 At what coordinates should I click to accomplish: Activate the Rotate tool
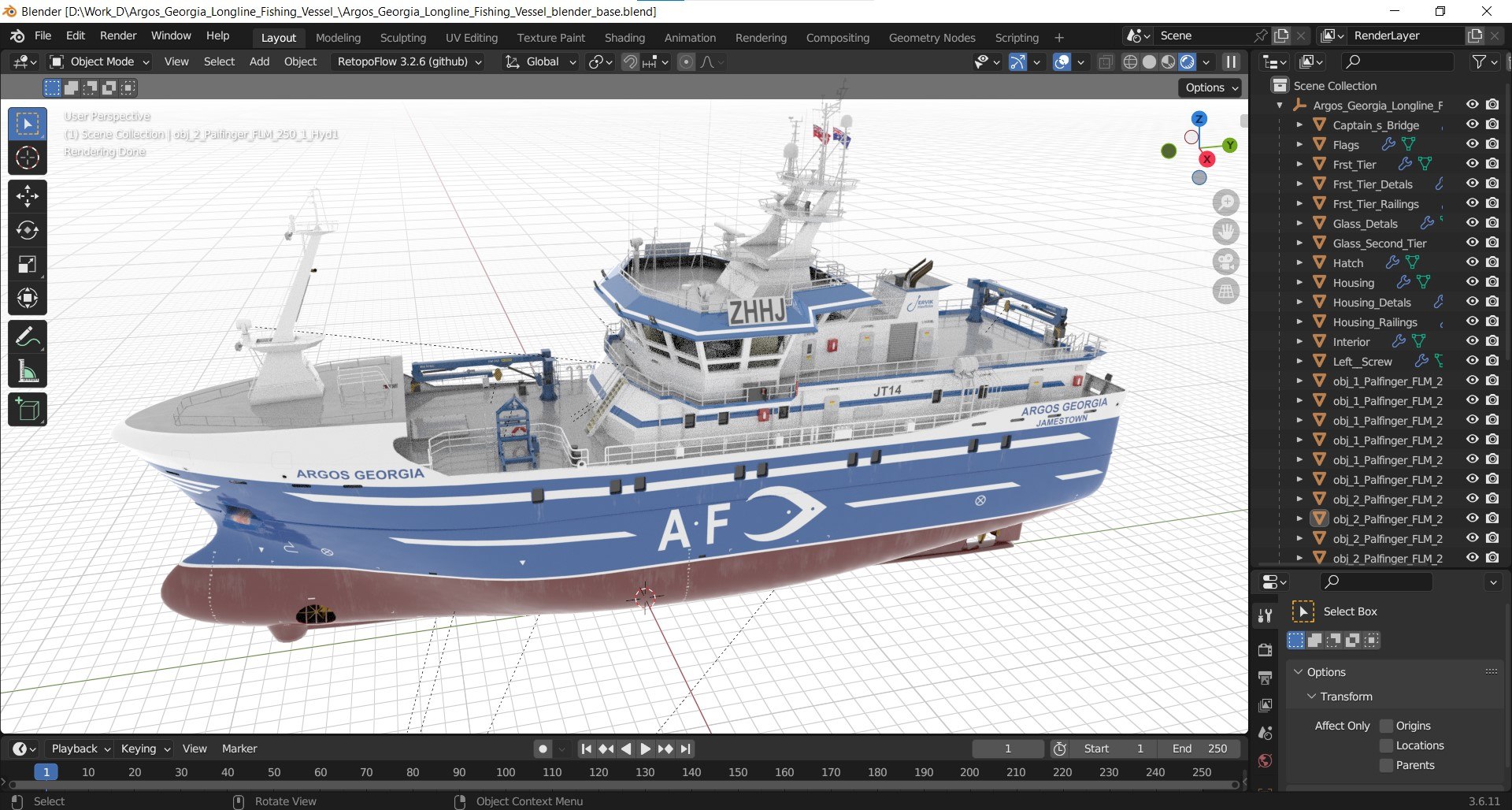[28, 230]
